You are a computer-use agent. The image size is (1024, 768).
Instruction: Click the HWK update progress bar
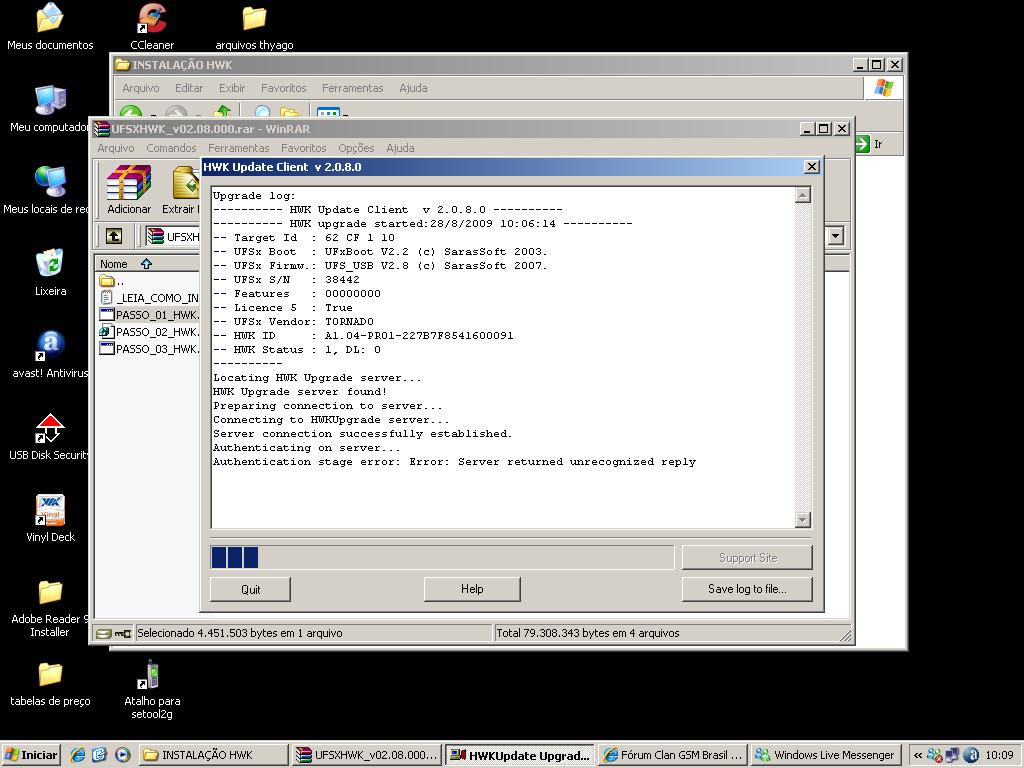click(x=442, y=558)
